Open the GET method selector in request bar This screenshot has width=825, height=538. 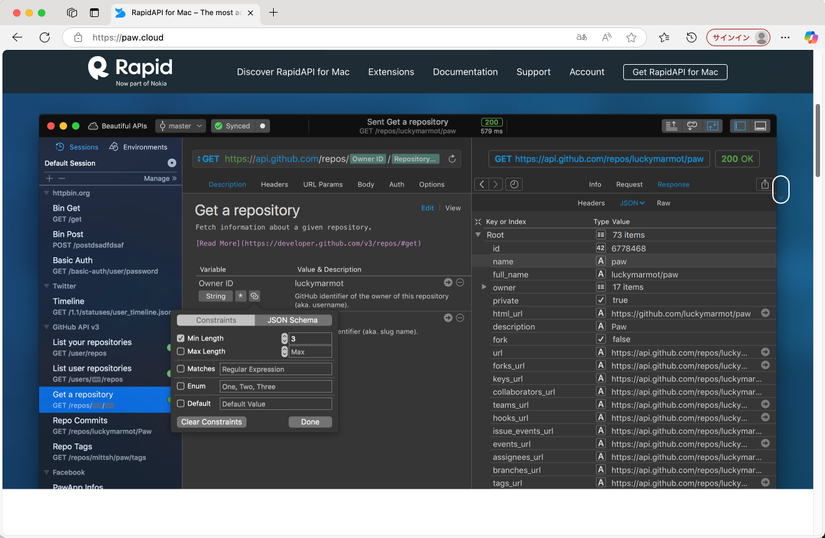click(x=208, y=159)
